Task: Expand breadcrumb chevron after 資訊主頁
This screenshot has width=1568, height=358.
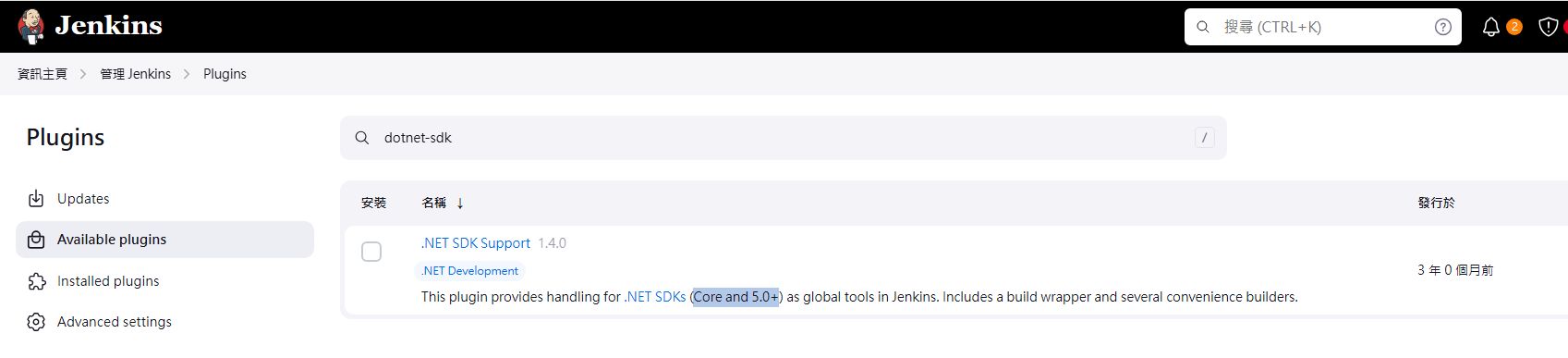Action: (83, 74)
